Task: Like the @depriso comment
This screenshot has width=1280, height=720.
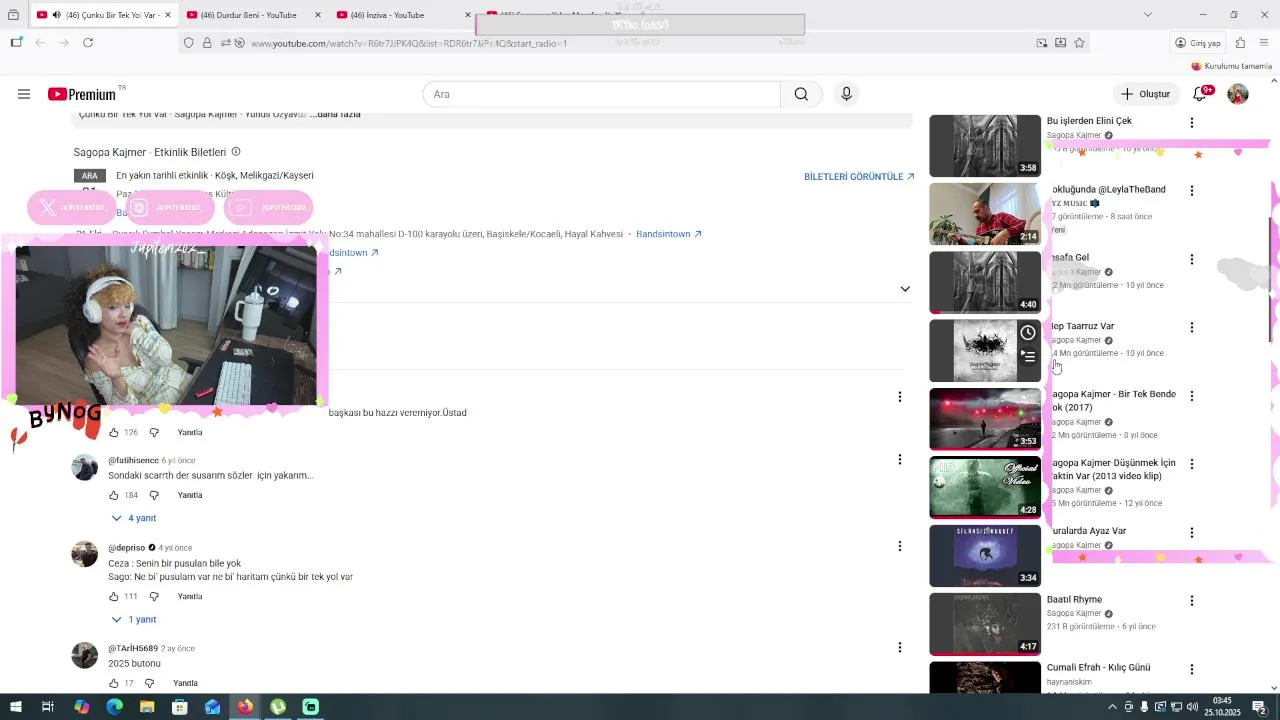Action: (114, 596)
